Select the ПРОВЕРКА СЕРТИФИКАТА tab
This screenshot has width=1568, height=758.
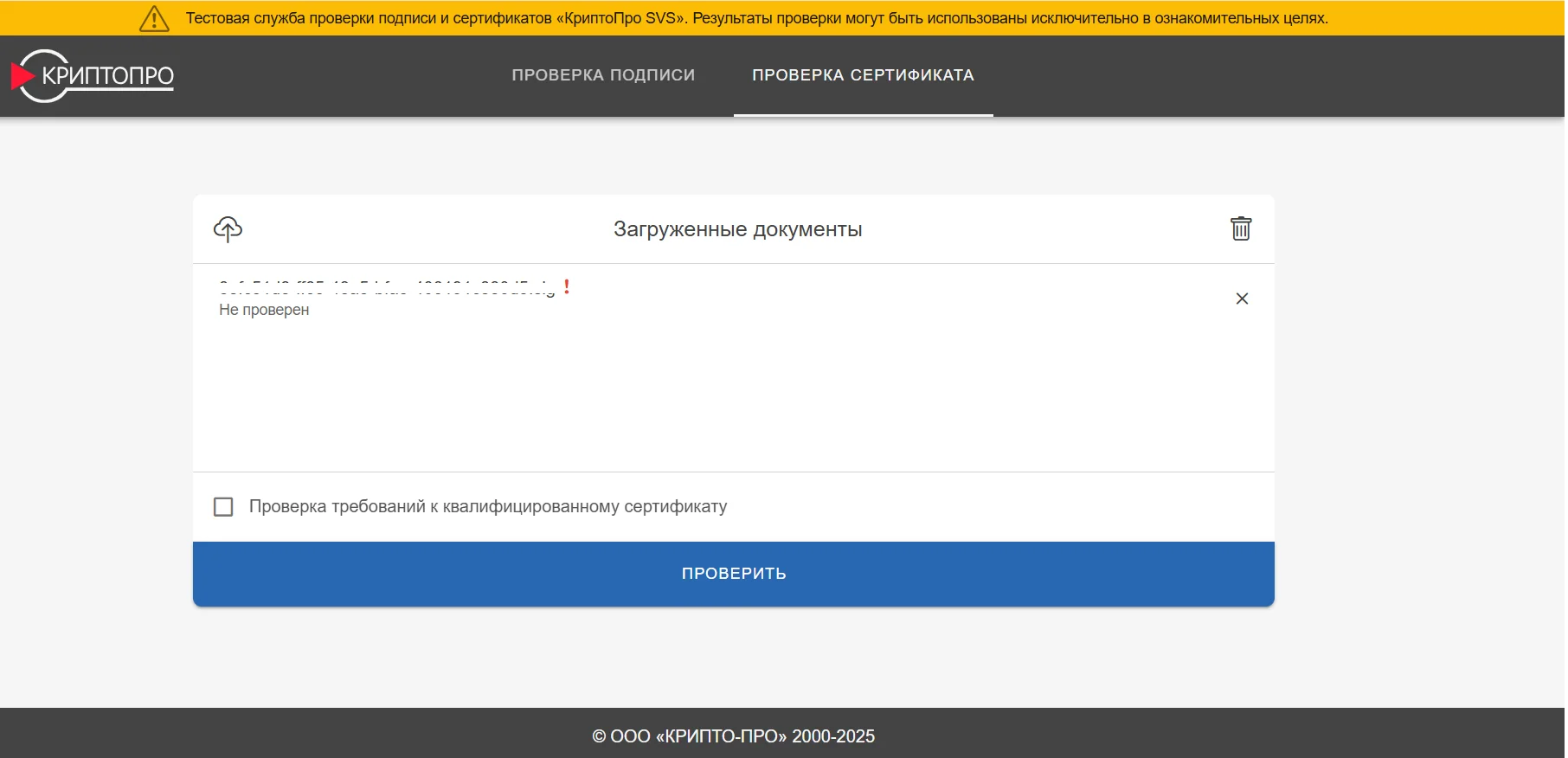[863, 75]
